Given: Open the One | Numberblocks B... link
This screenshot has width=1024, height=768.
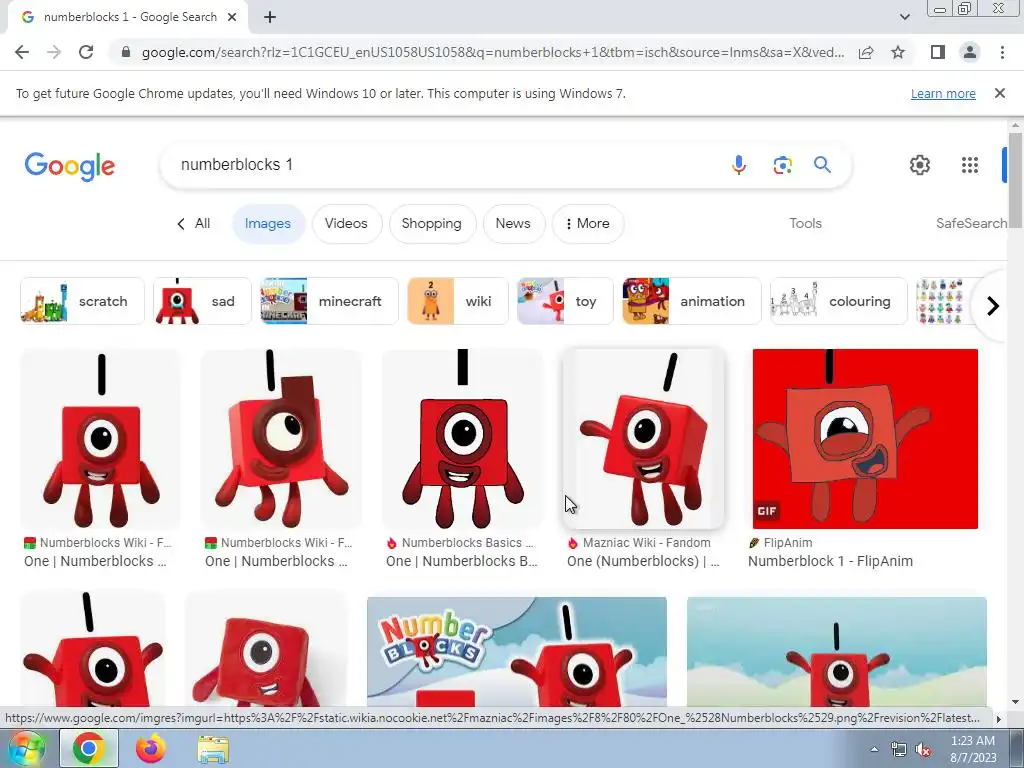Looking at the screenshot, I should [x=462, y=561].
